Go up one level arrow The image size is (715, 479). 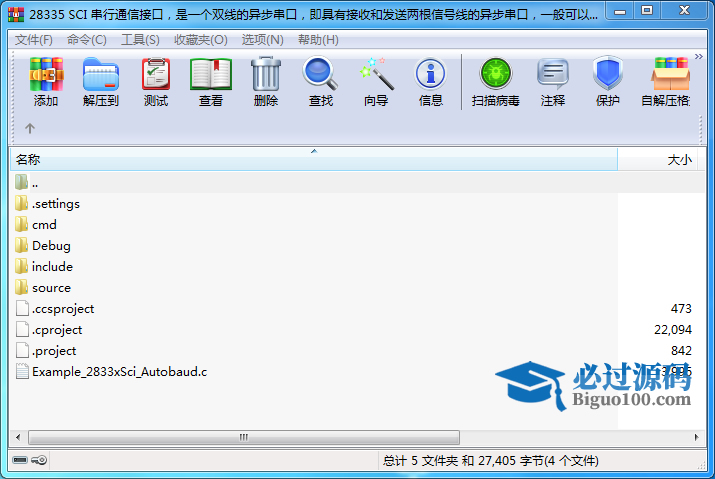[x=30, y=128]
